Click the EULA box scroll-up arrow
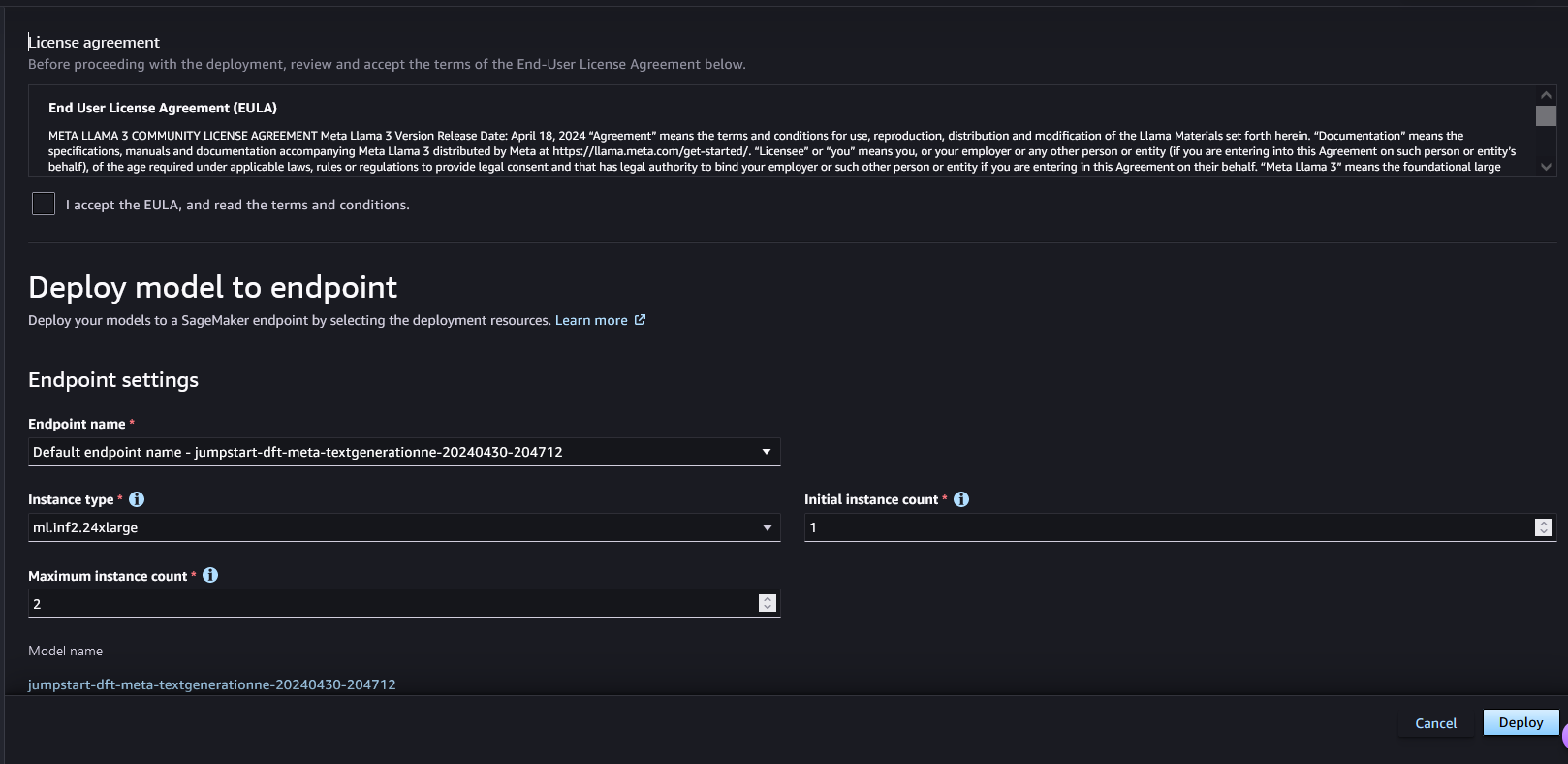 pyautogui.click(x=1546, y=95)
